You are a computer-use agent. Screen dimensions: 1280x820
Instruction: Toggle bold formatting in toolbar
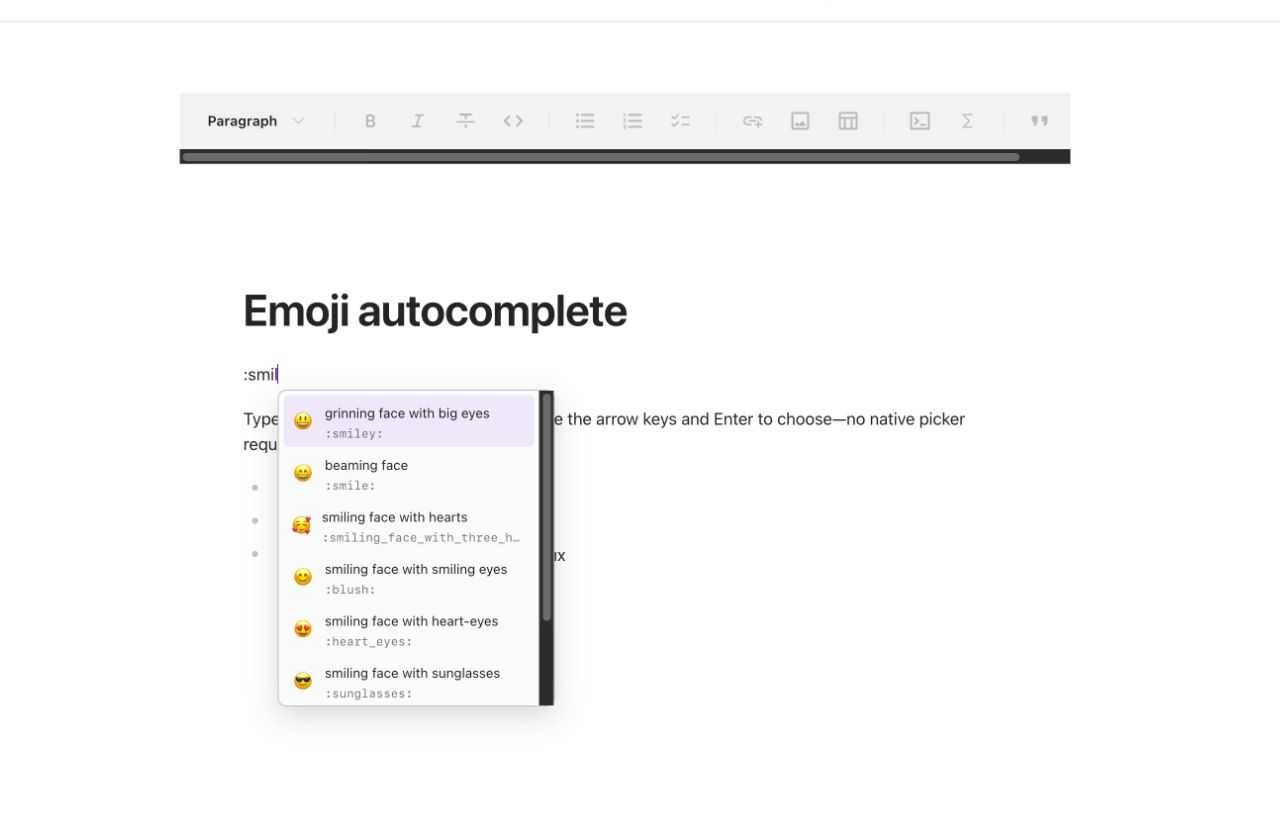(370, 121)
